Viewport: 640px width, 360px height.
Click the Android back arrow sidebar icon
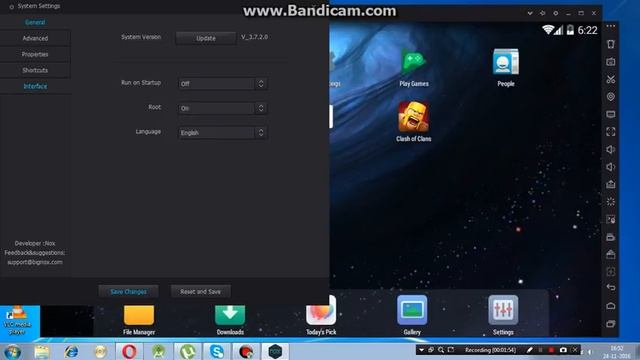pos(611,287)
